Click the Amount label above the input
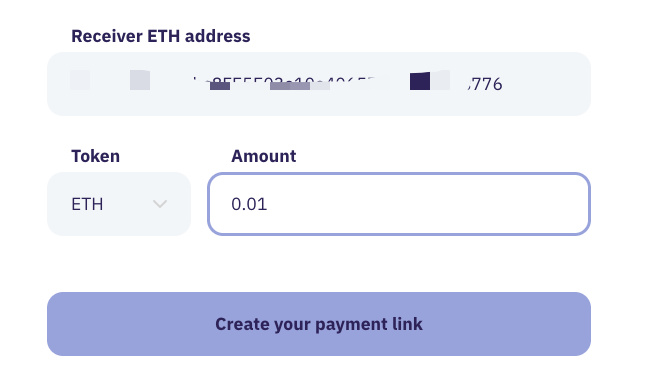This screenshot has height=380, width=661. (263, 156)
